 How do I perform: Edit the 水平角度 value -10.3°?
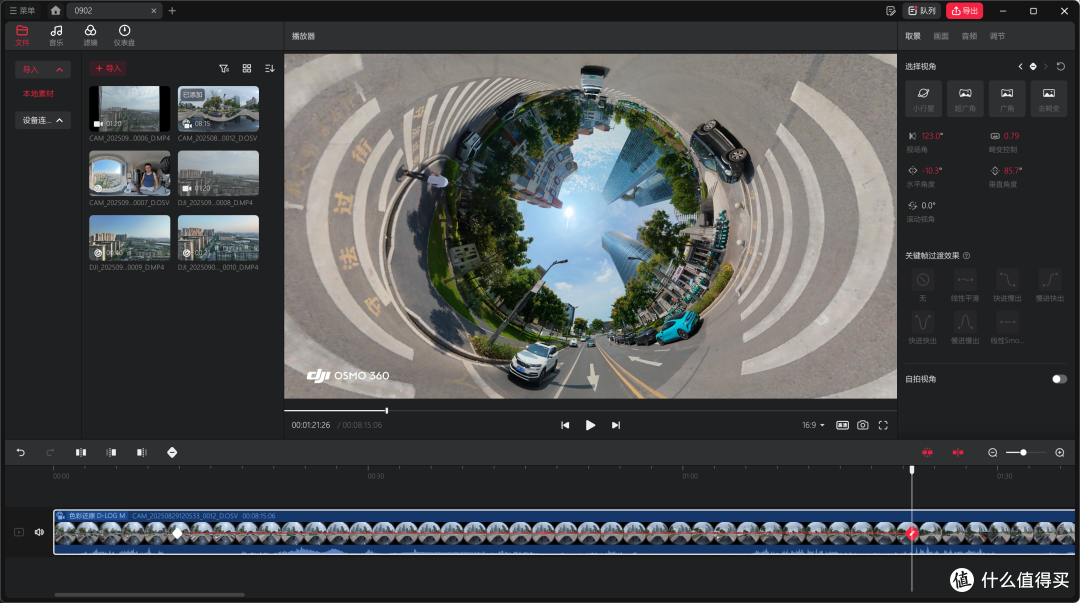[x=932, y=171]
